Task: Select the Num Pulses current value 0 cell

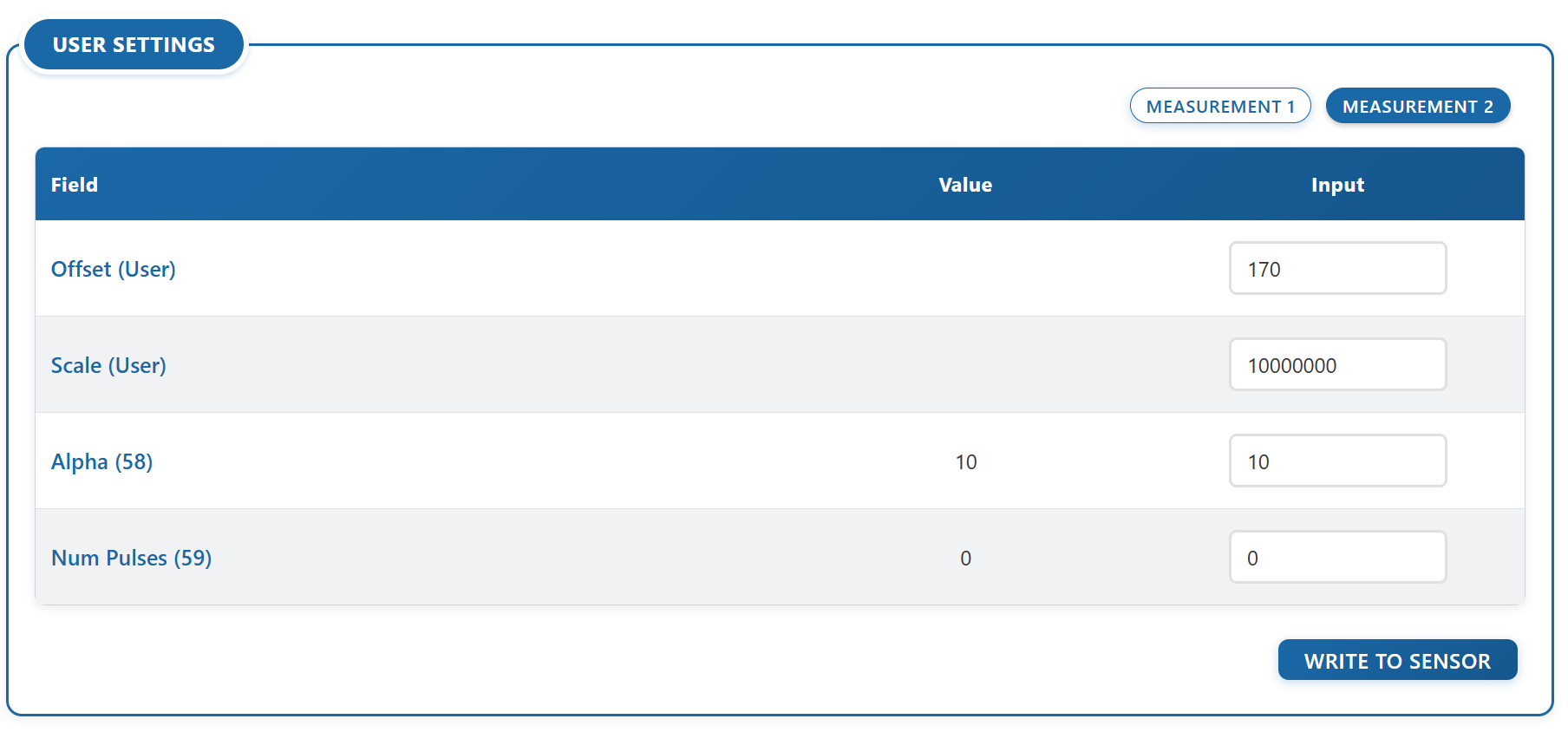Action: (x=965, y=559)
